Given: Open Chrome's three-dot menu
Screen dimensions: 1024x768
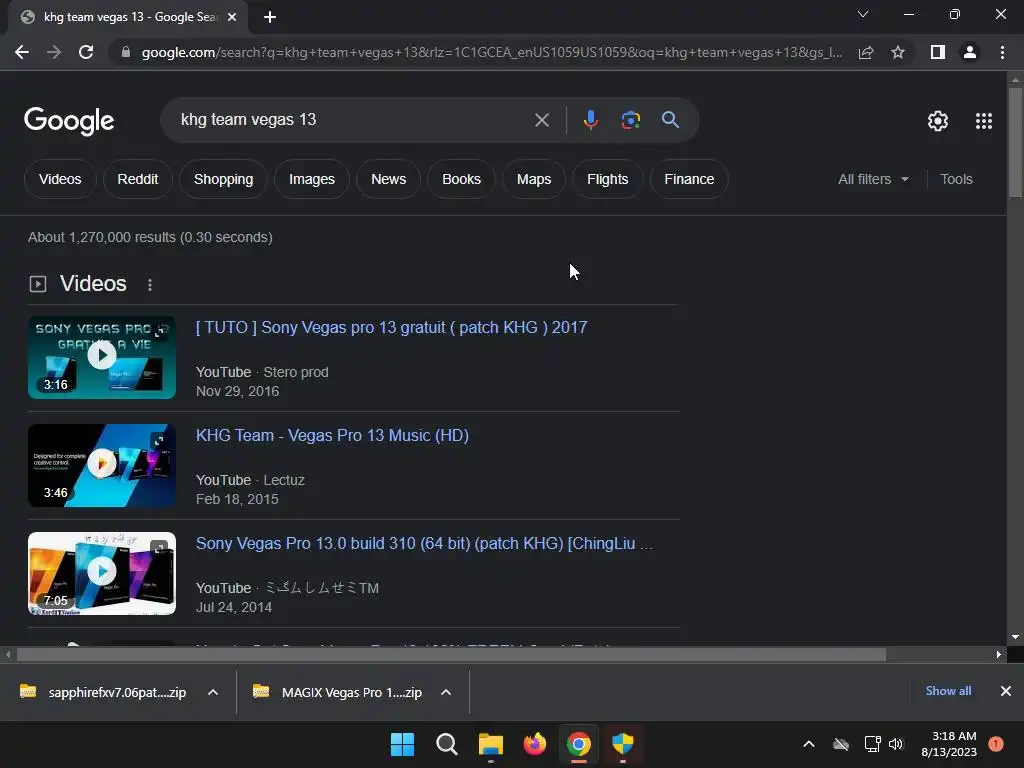Looking at the screenshot, I should (x=1002, y=52).
